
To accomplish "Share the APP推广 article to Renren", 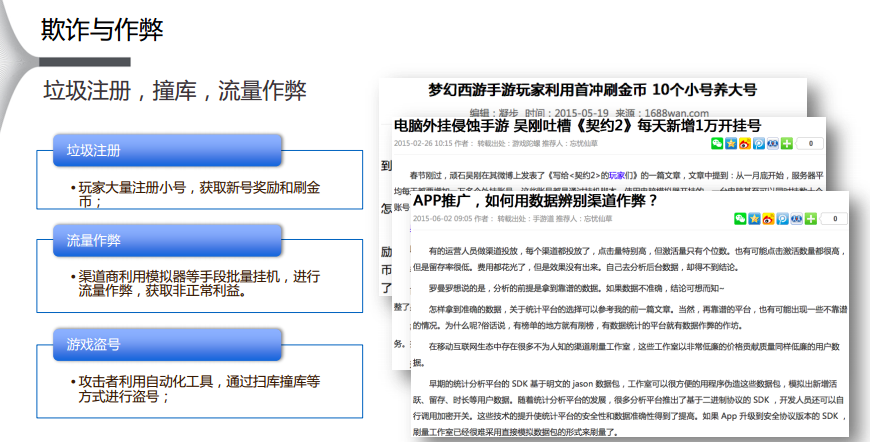I will (796, 219).
